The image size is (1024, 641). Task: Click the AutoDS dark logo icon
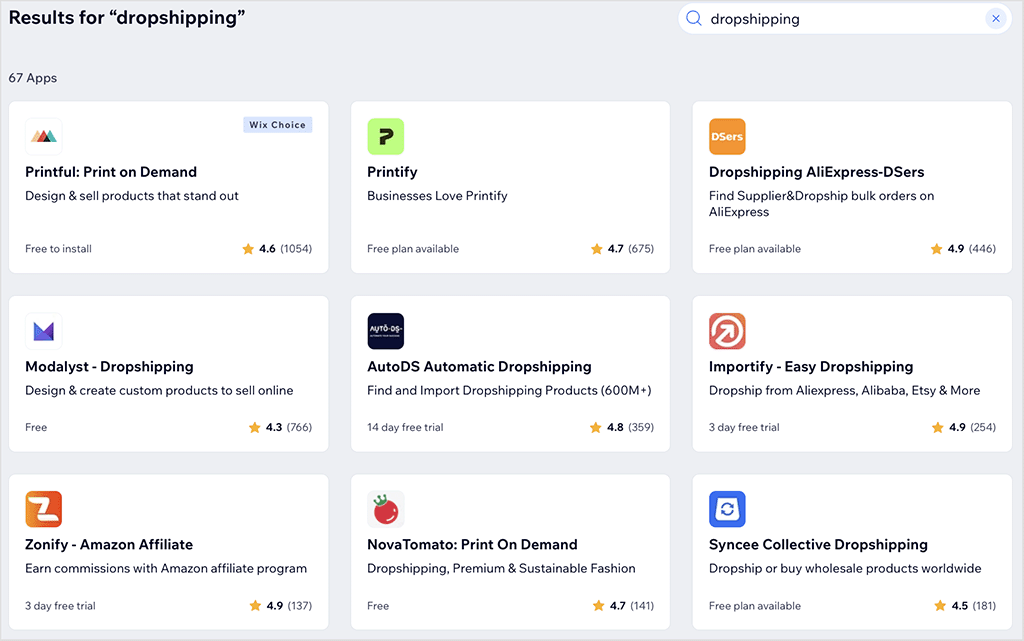point(385,331)
